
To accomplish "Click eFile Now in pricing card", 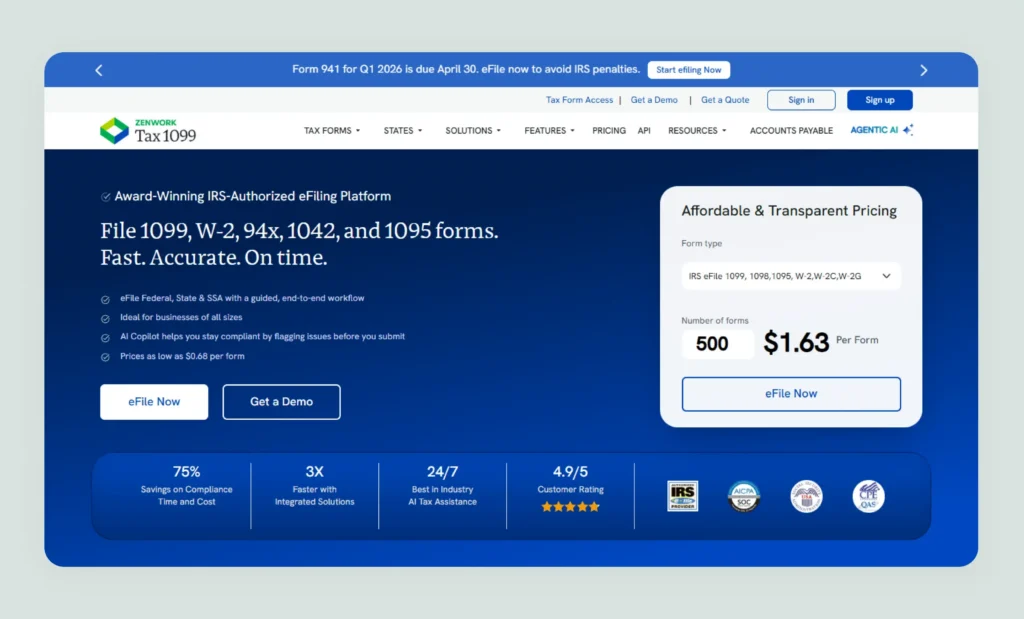I will [791, 394].
